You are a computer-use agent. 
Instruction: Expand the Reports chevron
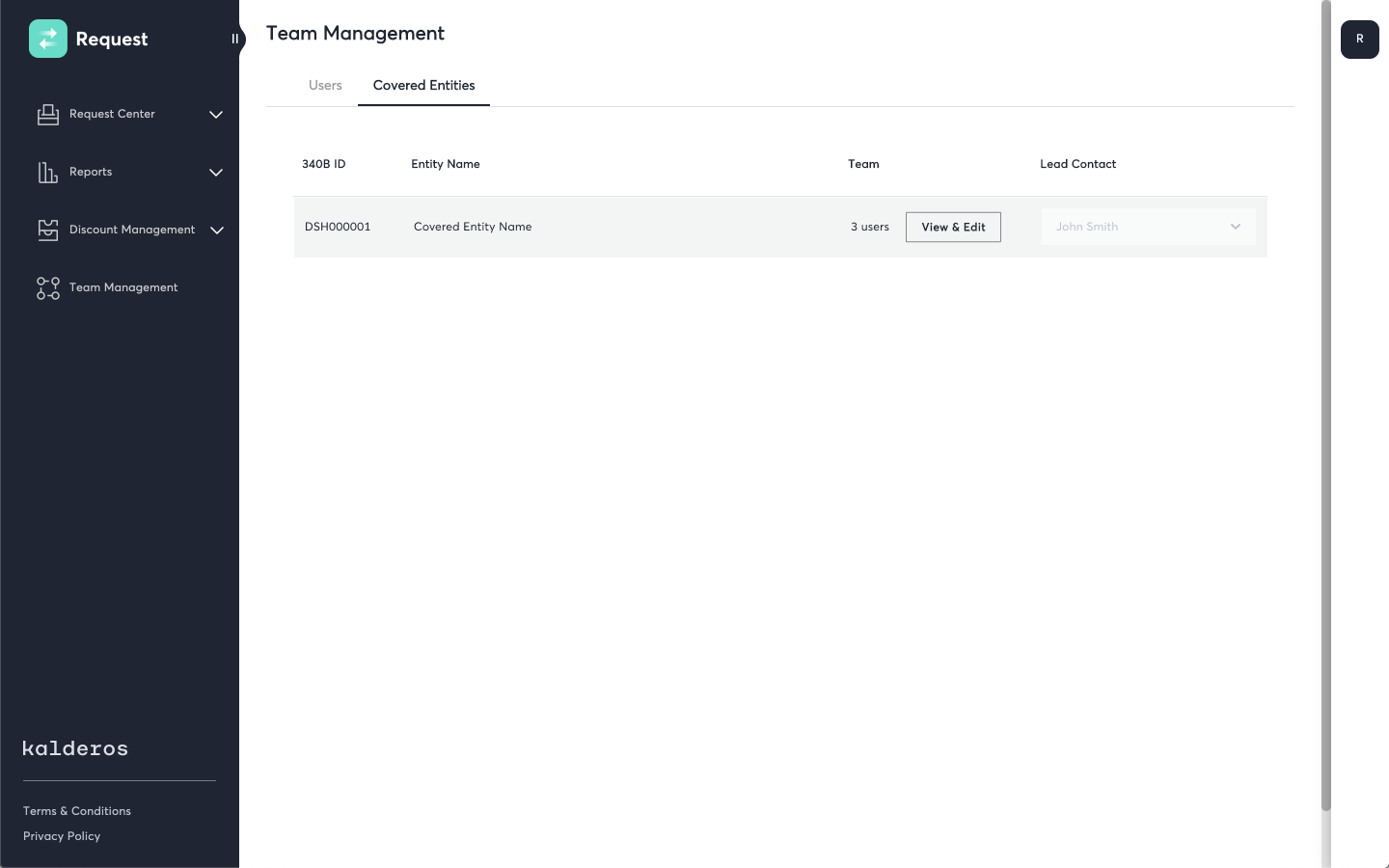(x=216, y=173)
